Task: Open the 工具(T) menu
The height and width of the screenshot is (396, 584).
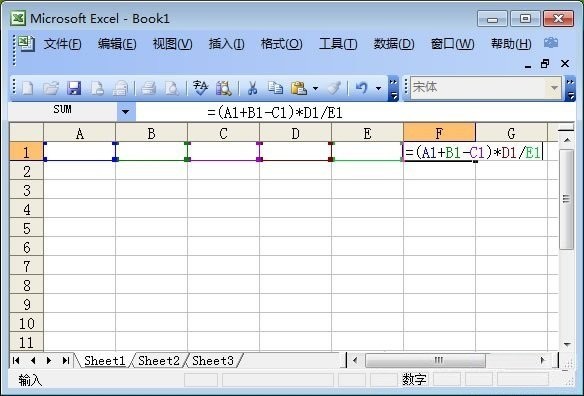Action: click(x=338, y=44)
